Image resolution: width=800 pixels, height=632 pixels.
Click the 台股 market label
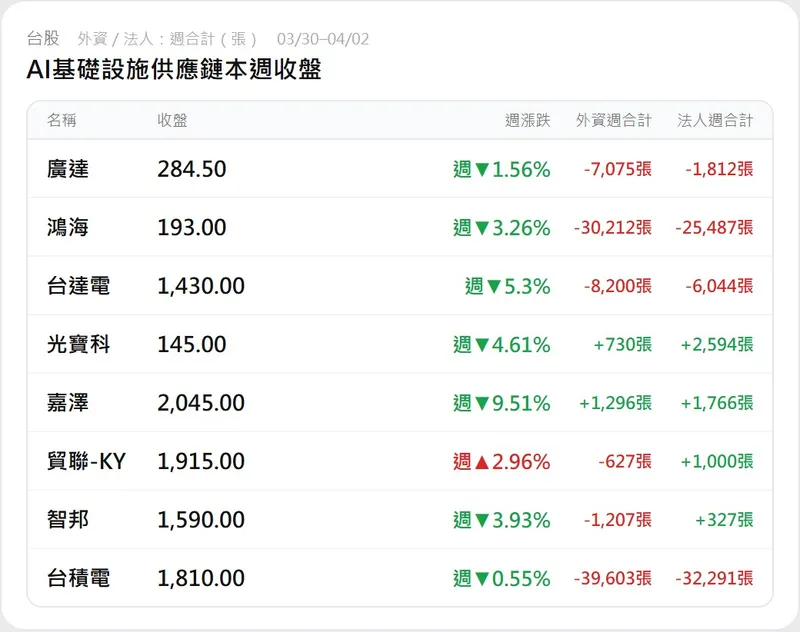(x=43, y=39)
